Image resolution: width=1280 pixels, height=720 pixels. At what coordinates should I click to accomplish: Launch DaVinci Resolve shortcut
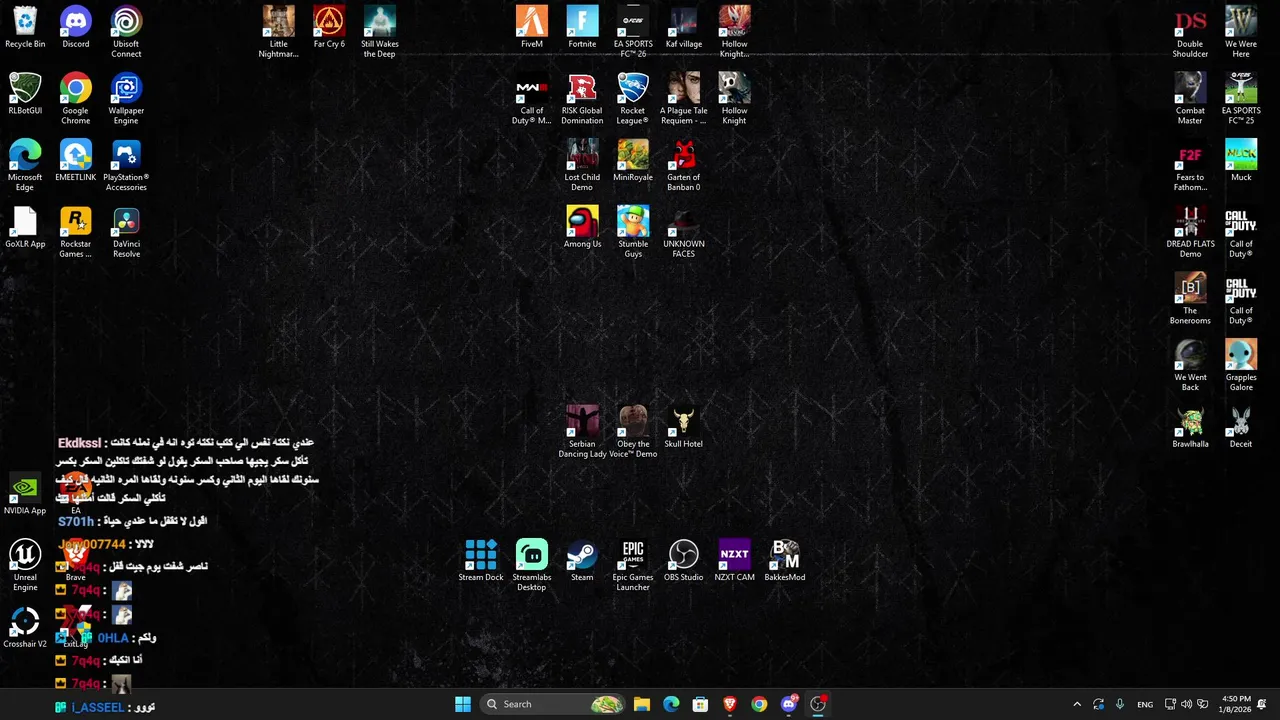pos(126,233)
